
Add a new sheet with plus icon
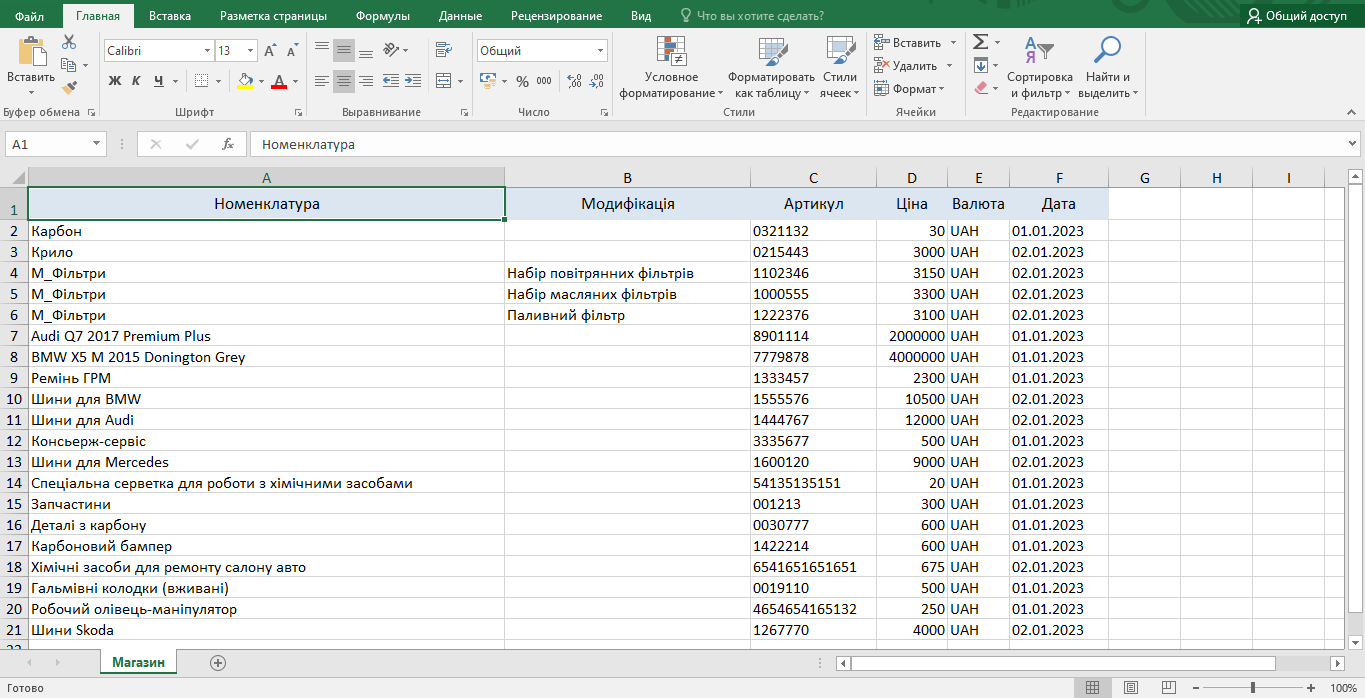[x=218, y=662]
